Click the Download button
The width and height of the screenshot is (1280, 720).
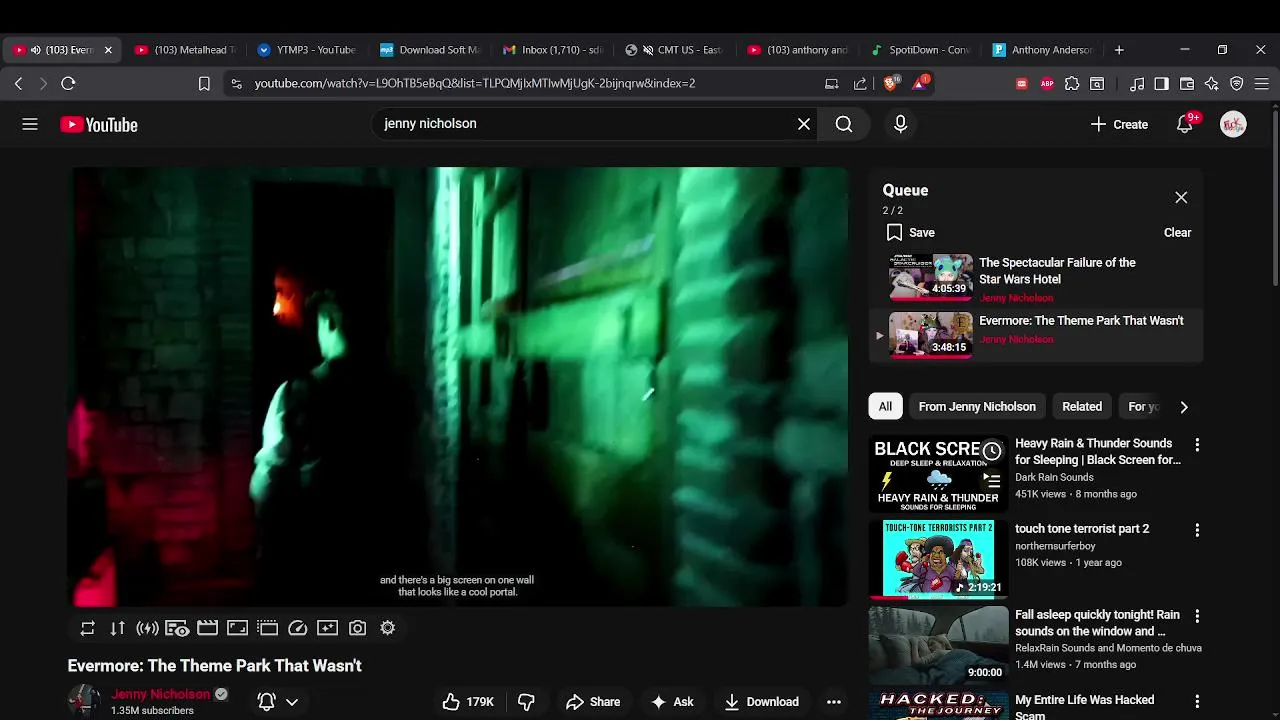coord(762,702)
